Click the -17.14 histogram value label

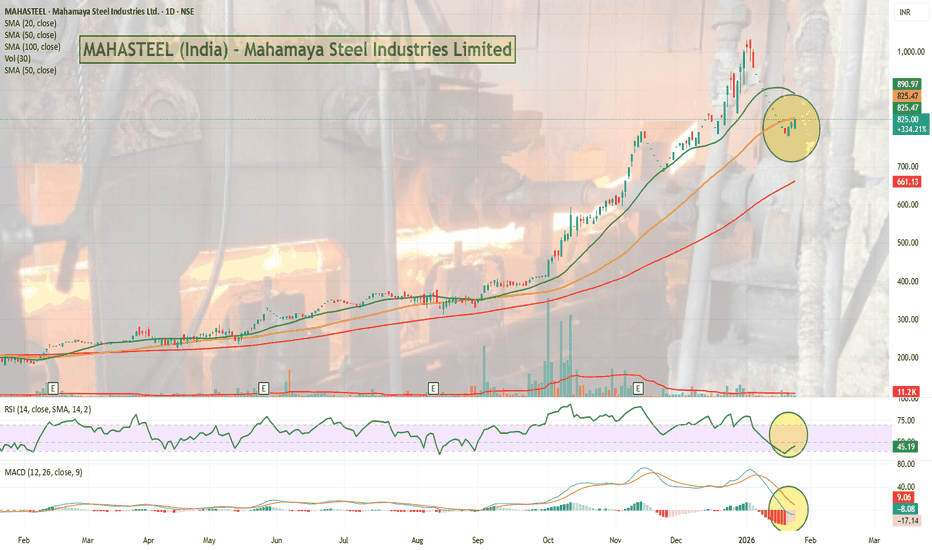(x=908, y=521)
